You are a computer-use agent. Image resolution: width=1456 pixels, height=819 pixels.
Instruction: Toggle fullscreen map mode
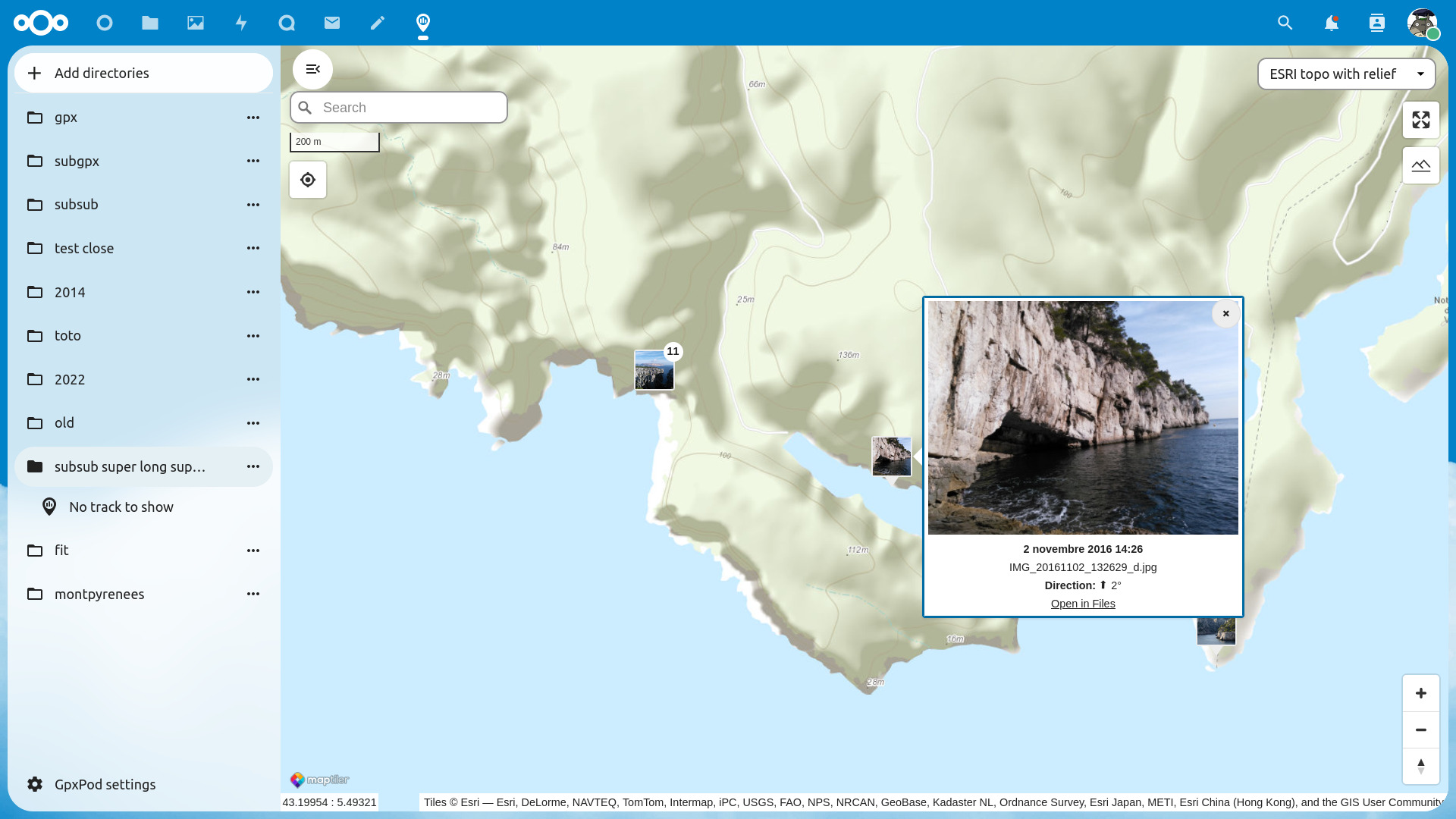pyautogui.click(x=1420, y=120)
